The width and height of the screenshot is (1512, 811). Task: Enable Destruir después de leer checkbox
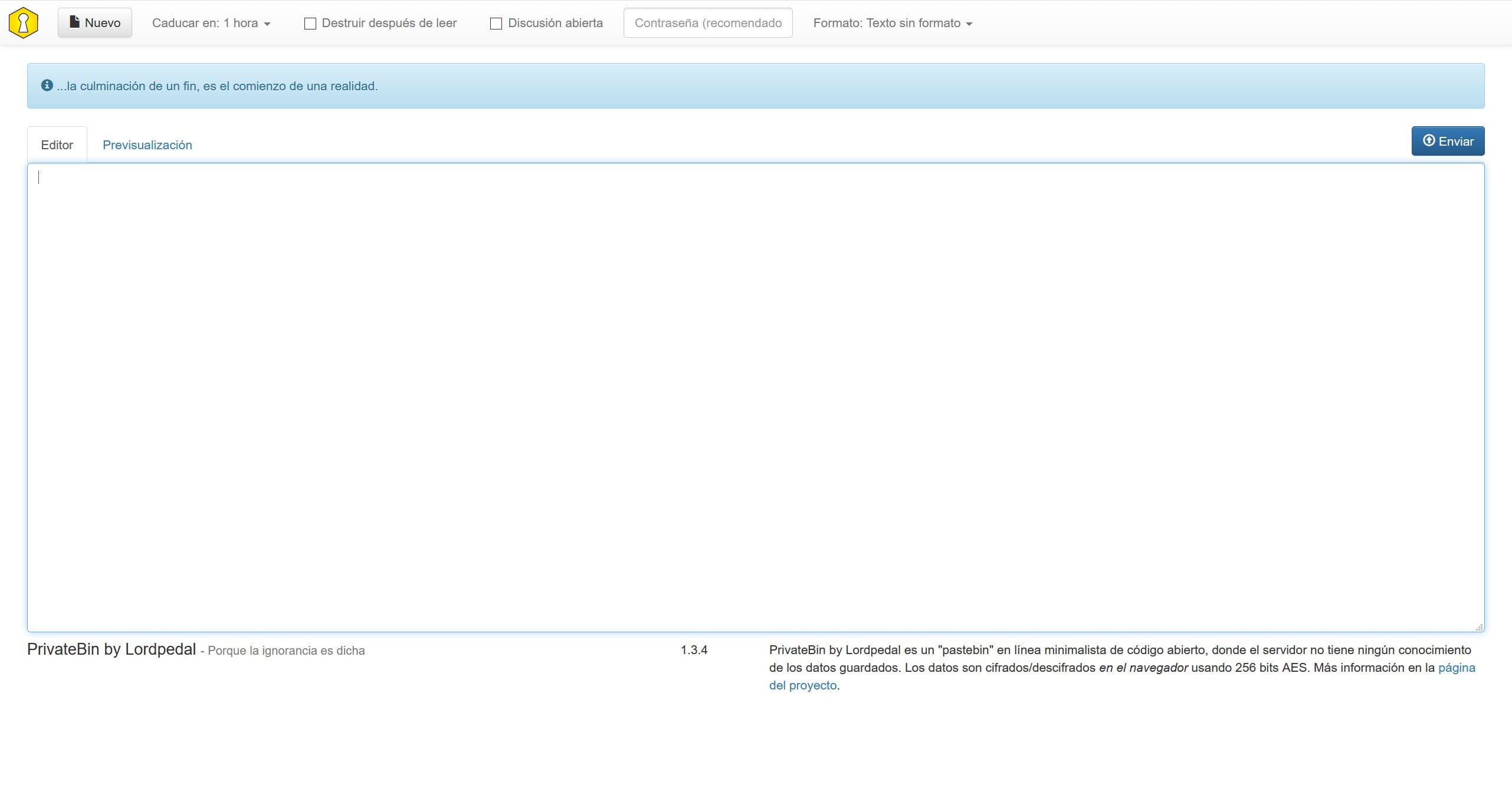(x=310, y=24)
